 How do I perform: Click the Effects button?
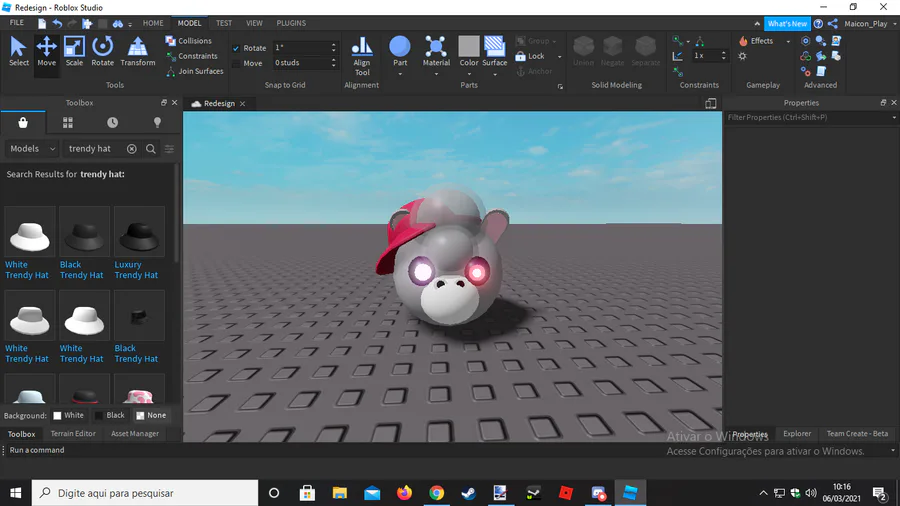(x=757, y=41)
